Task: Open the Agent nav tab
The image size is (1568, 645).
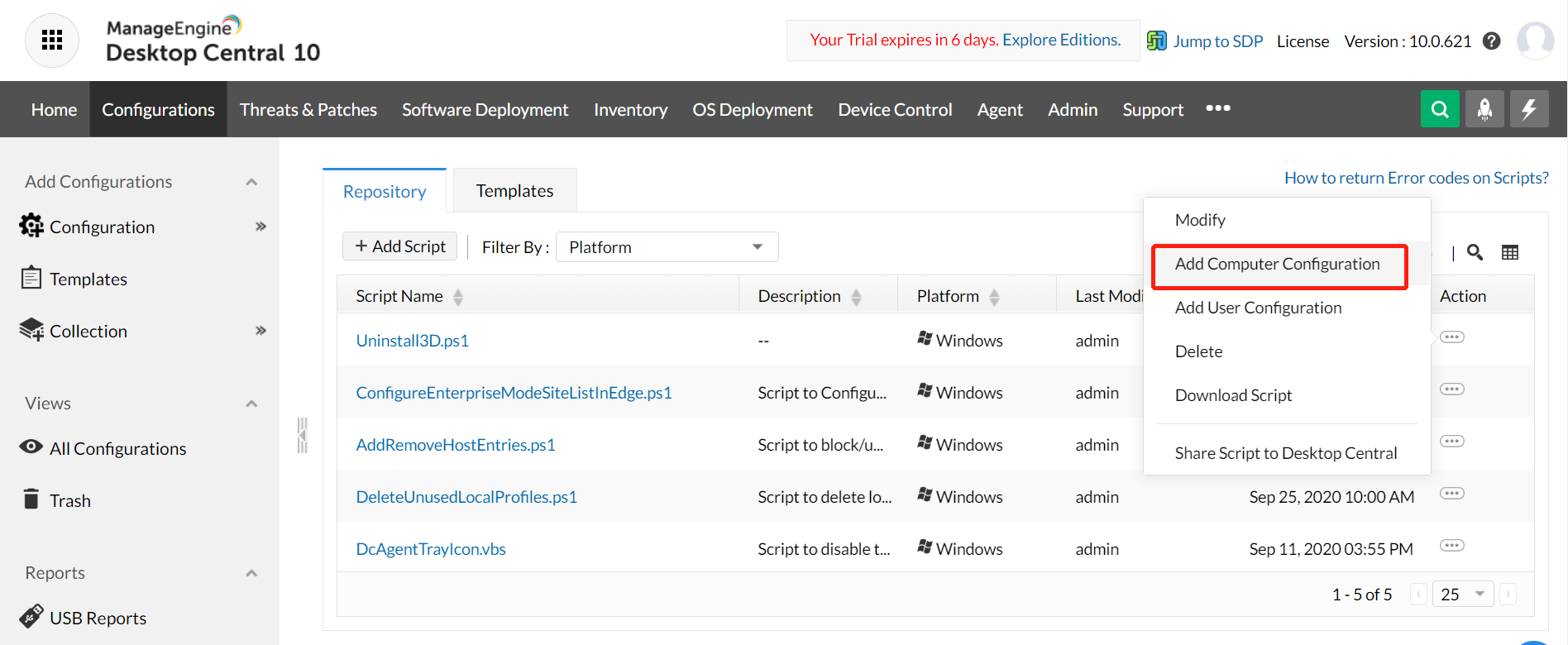Action: (x=1000, y=109)
